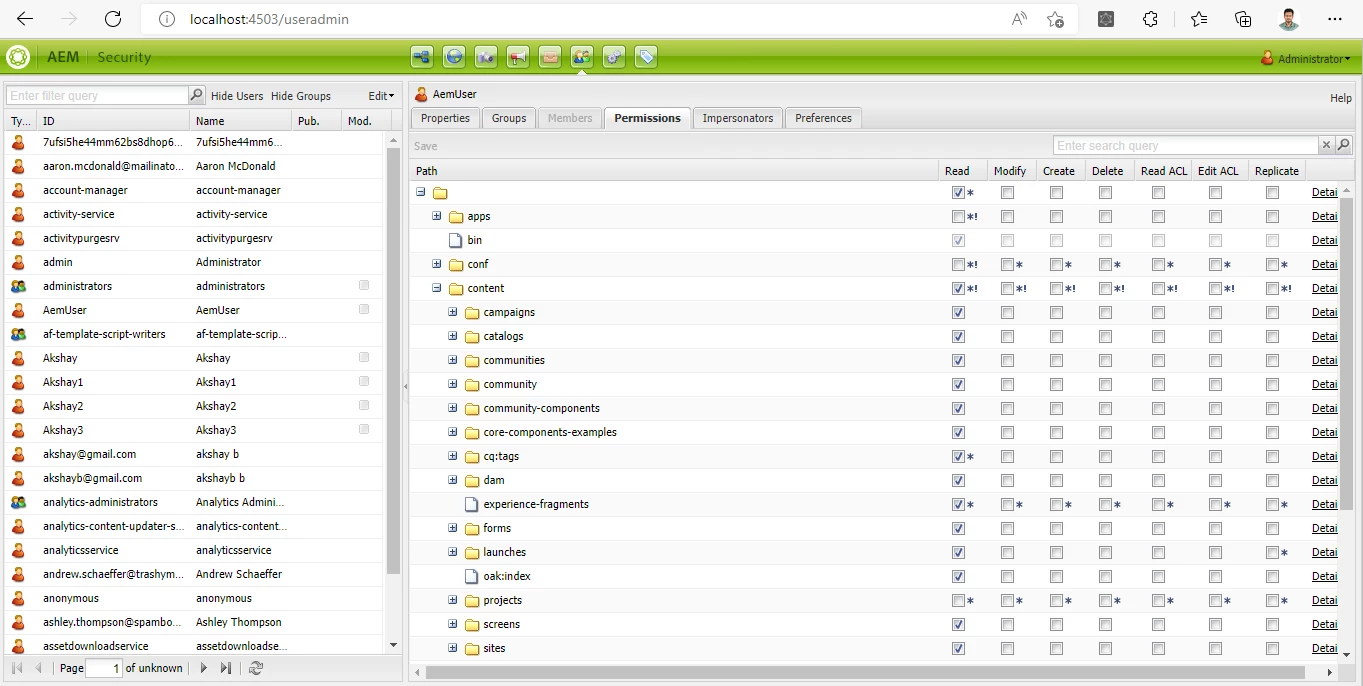Toggle Read checkbox for apps
Screen dimensions: 1363x686
pyautogui.click(x=959, y=216)
